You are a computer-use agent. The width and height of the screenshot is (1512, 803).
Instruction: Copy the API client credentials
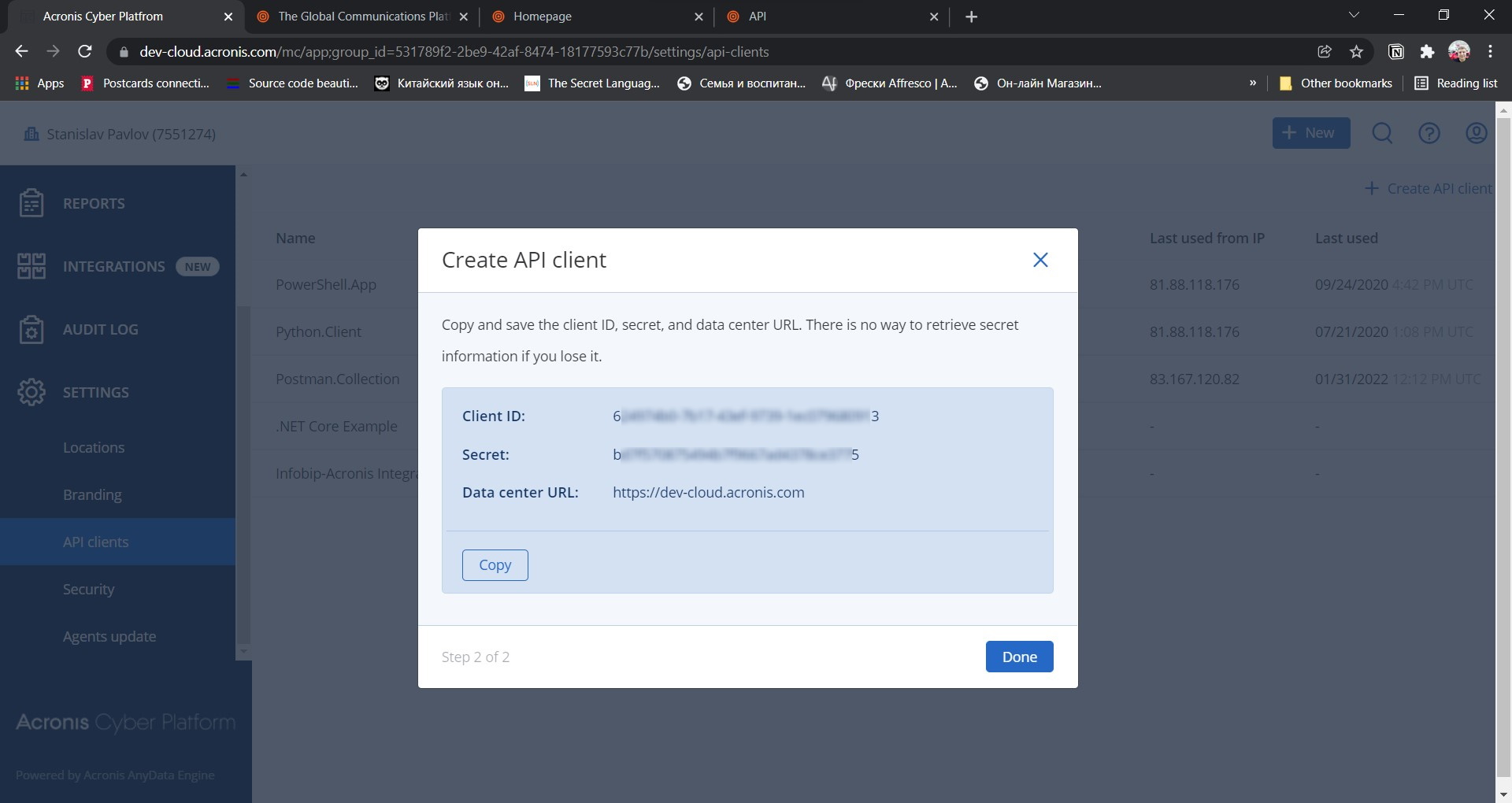click(x=495, y=565)
